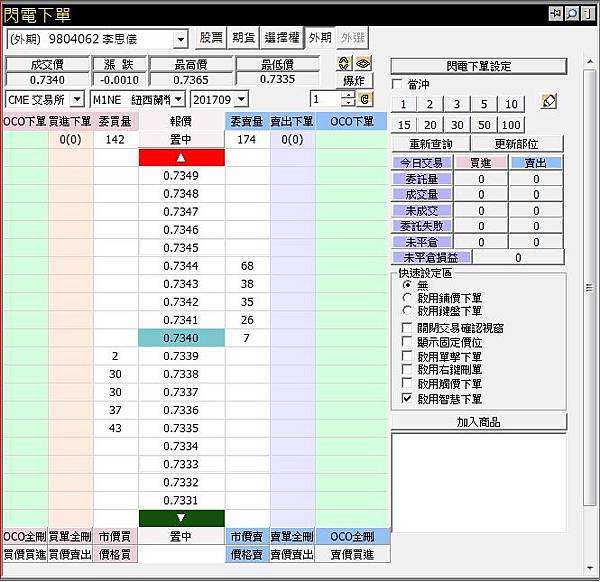Click the 賣價買進 button
The width and height of the screenshot is (600, 582).
click(x=352, y=554)
